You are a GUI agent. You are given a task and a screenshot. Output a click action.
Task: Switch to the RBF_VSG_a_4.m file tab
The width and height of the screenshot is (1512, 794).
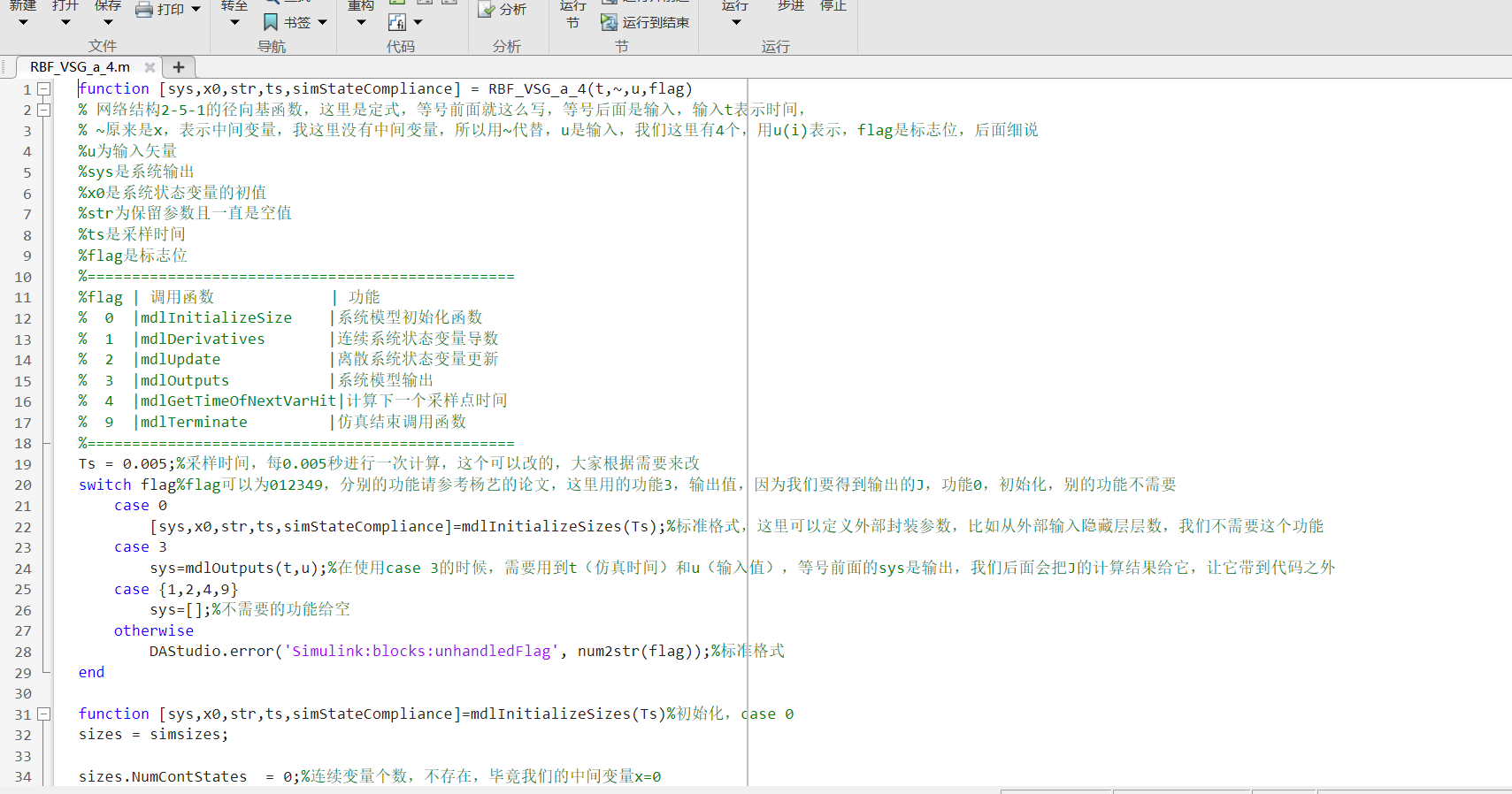tap(80, 67)
